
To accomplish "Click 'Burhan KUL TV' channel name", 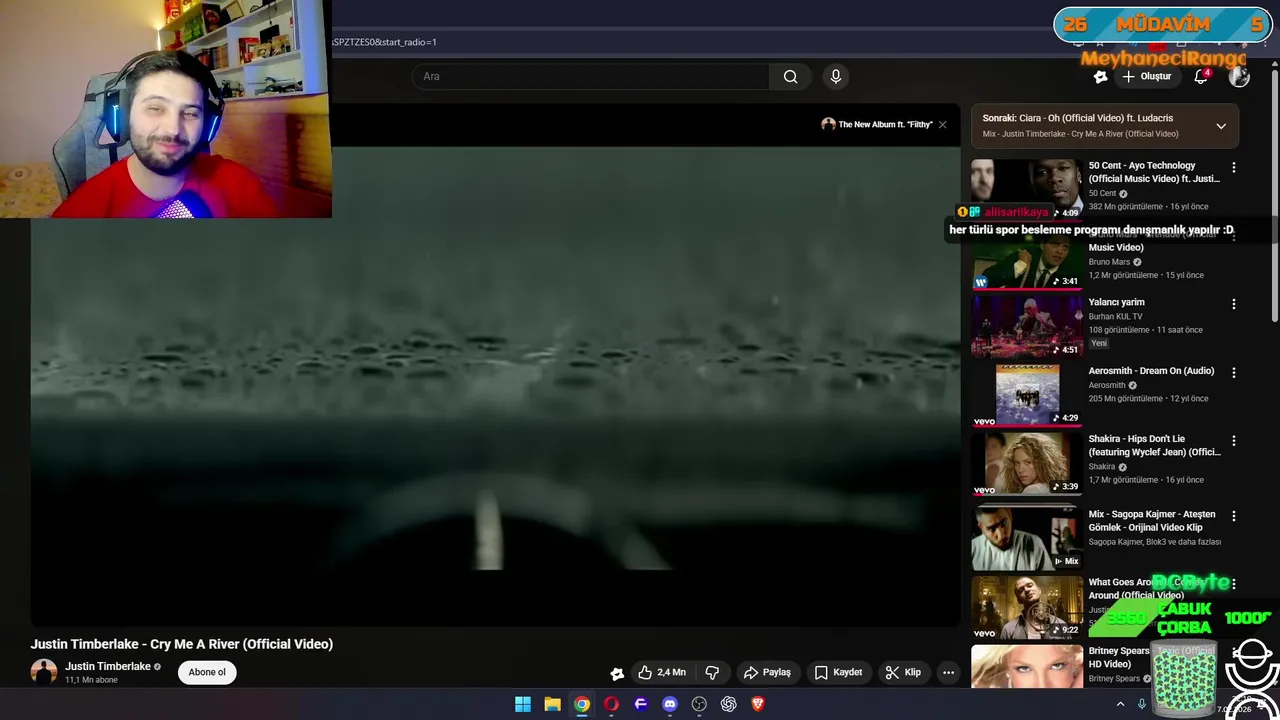I will [1115, 317].
